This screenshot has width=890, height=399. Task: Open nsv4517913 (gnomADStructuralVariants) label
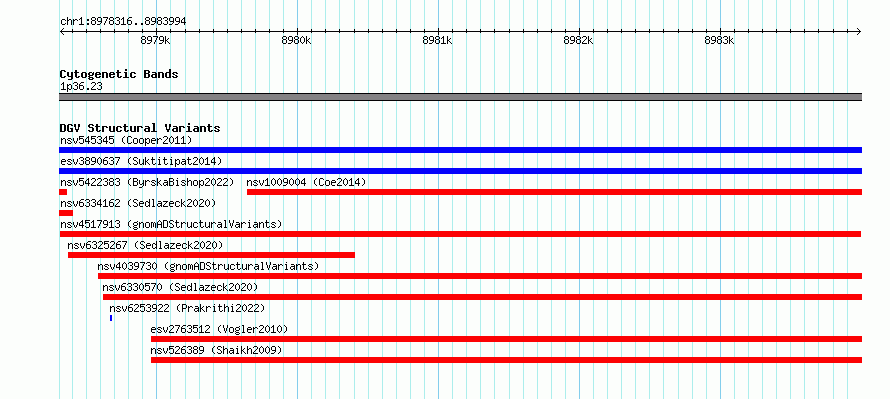pos(171,224)
